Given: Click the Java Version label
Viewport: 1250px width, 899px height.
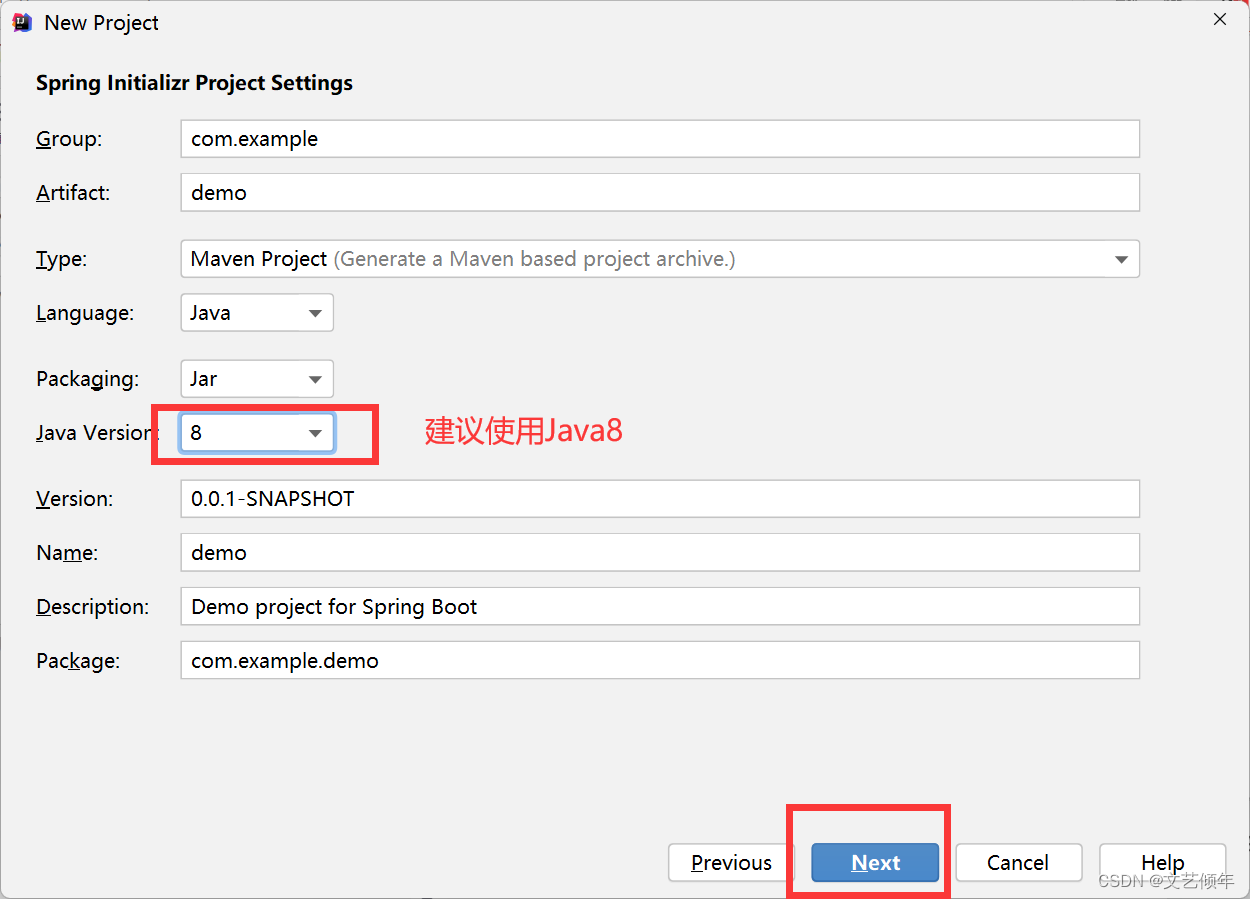Looking at the screenshot, I should pos(98,433).
